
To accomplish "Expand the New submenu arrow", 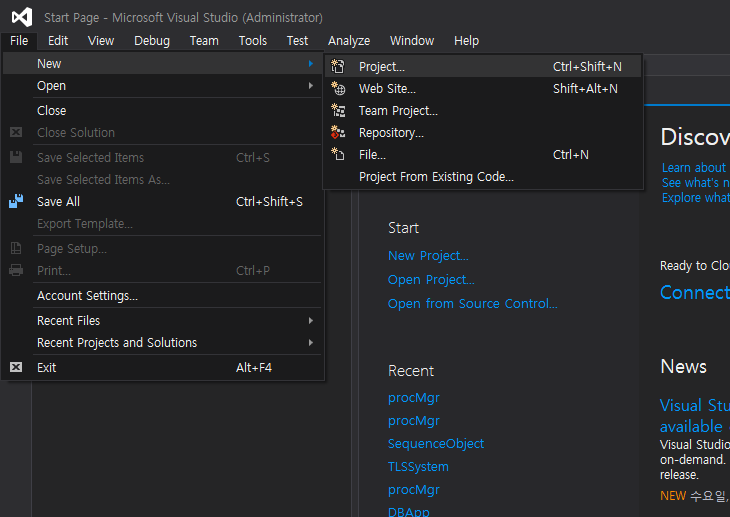I will [311, 63].
